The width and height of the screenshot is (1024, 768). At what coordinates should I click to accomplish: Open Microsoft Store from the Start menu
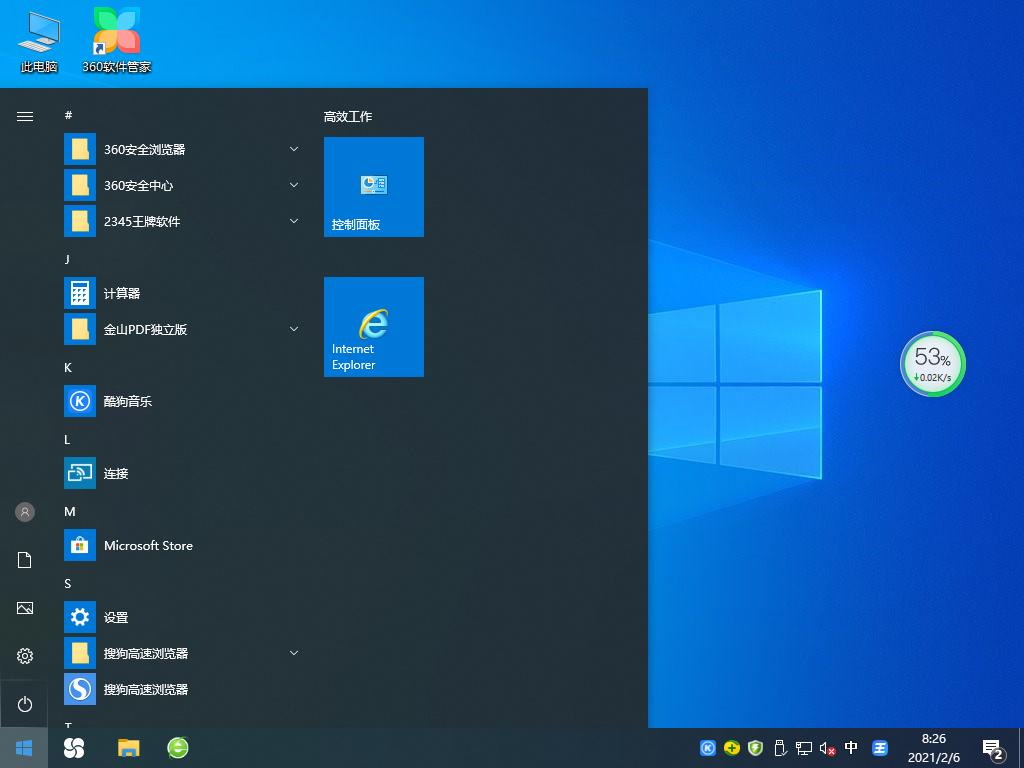148,545
